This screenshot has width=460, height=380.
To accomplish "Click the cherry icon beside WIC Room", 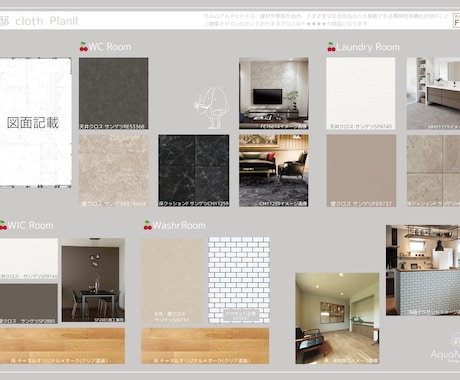I will (x=3, y=225).
